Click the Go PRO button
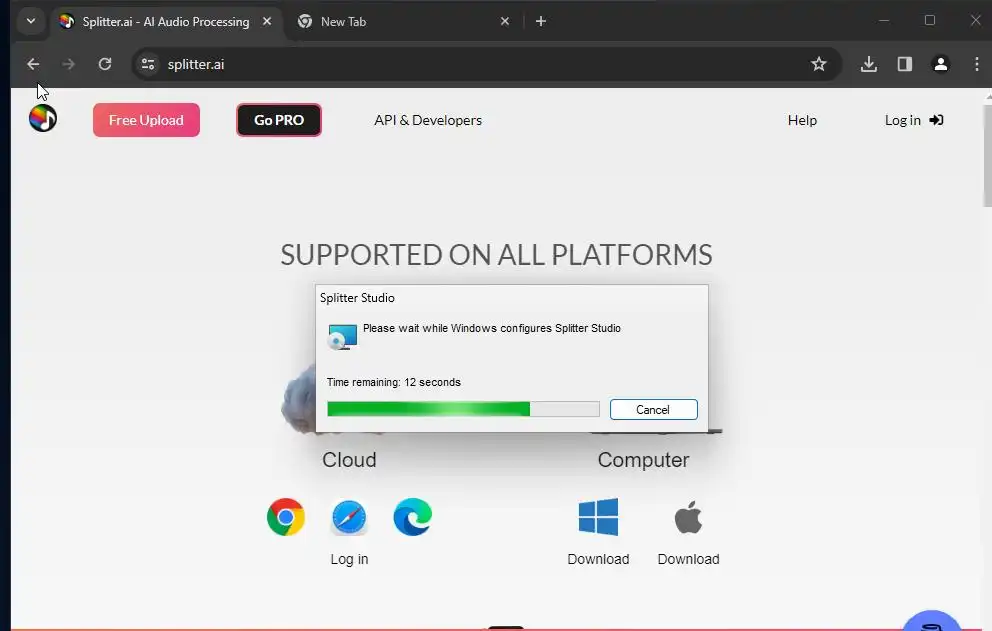This screenshot has width=992, height=631. coord(279,120)
